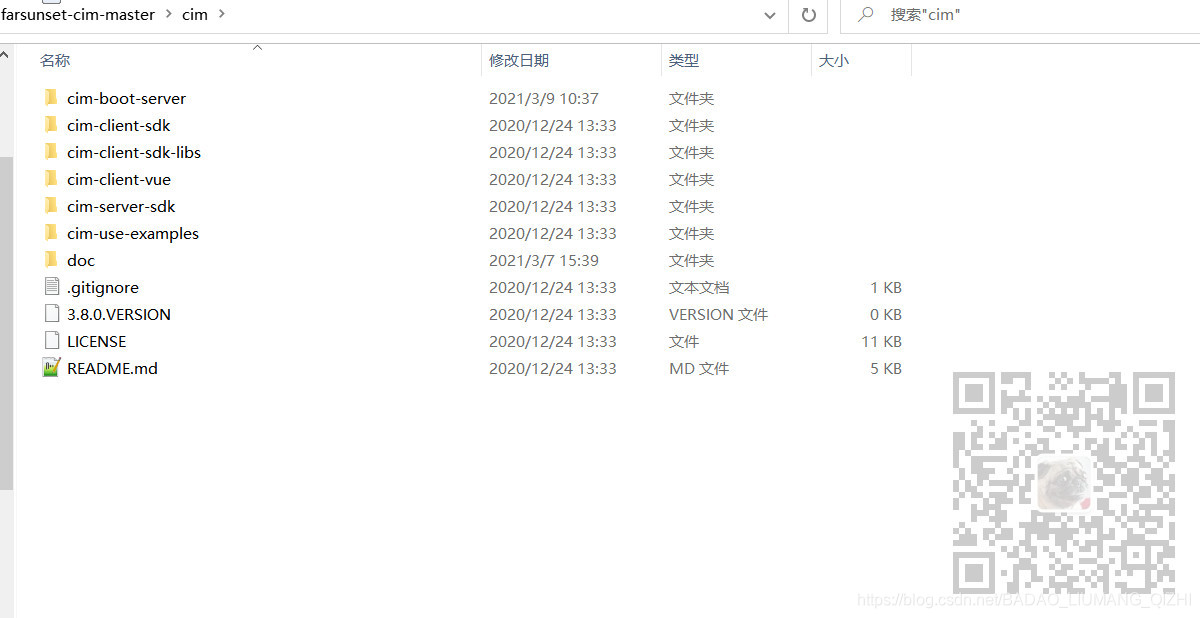Select the README.md markdown file icon
The width and height of the screenshot is (1200, 618).
coord(51,368)
